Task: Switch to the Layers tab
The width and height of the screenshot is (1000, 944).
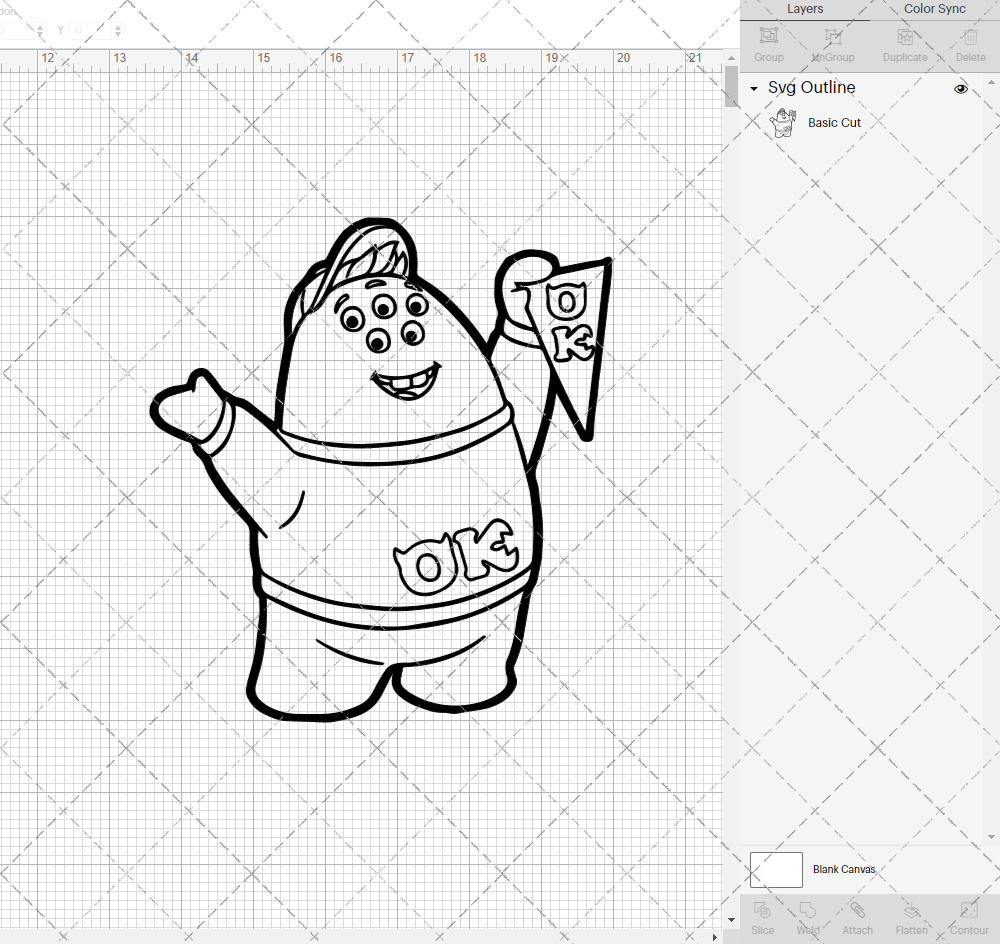Action: (805, 9)
